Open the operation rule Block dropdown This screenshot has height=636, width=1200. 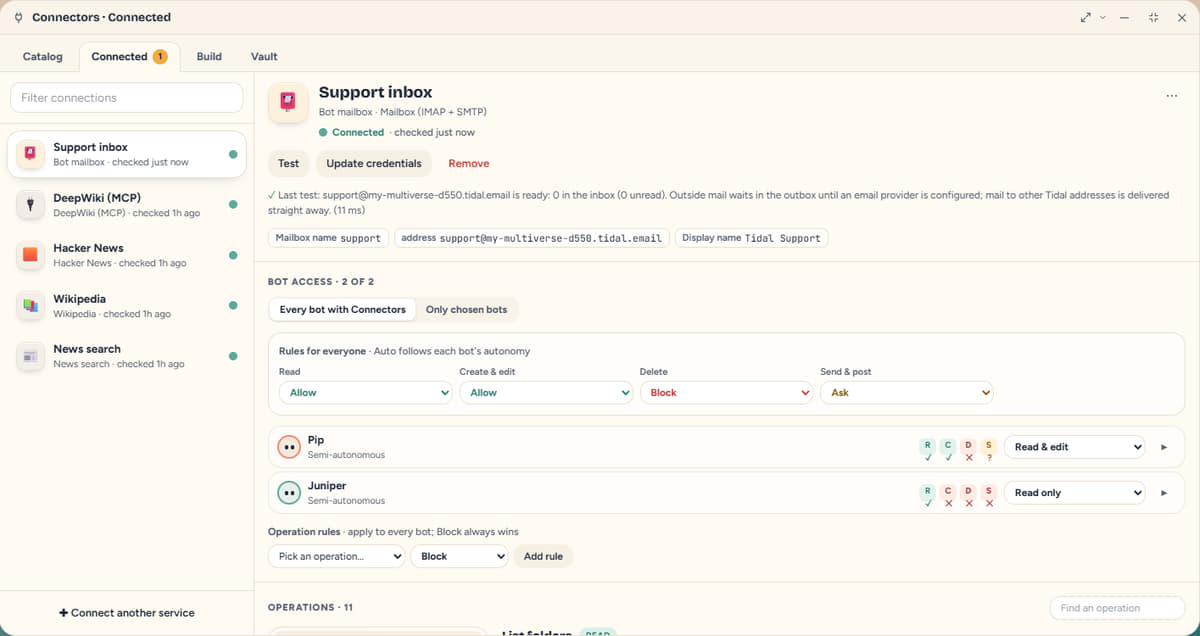(459, 556)
